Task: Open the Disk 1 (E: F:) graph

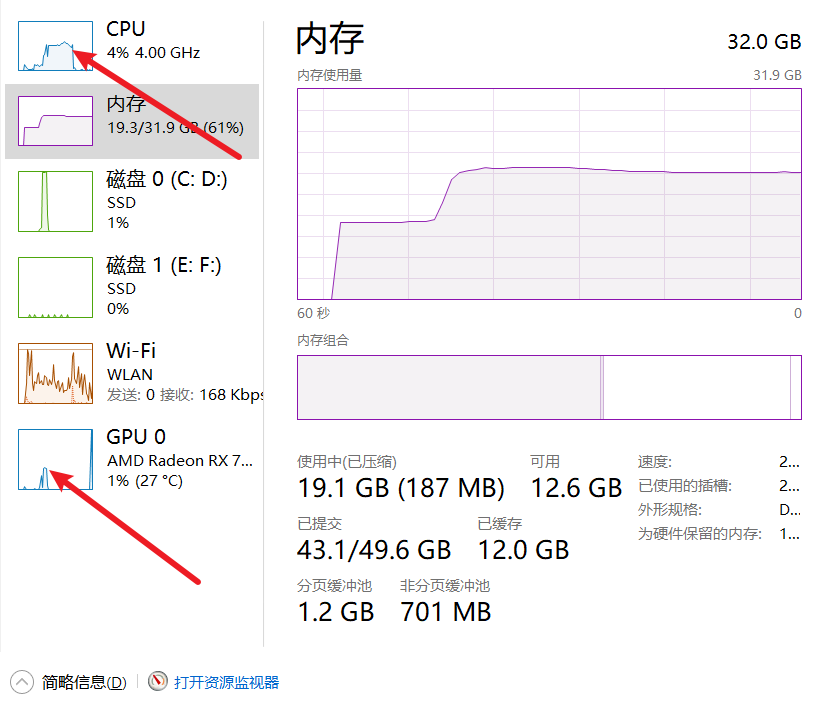Action: pos(55,287)
